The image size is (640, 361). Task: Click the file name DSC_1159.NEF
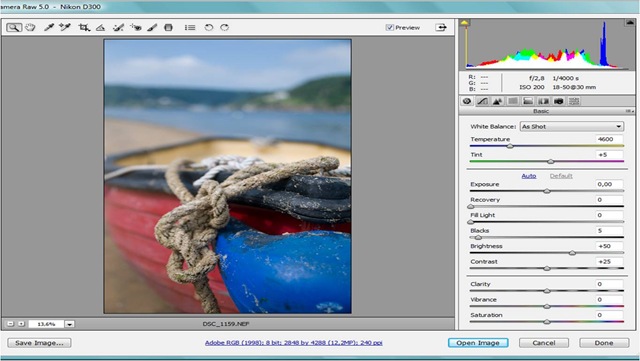[x=226, y=324]
